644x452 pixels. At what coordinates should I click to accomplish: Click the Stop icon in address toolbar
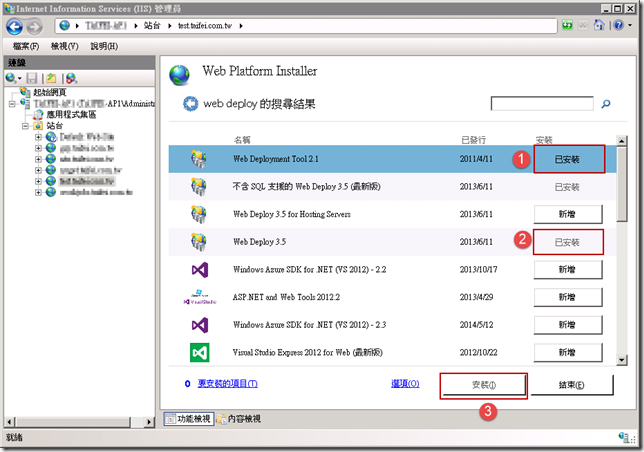click(583, 25)
